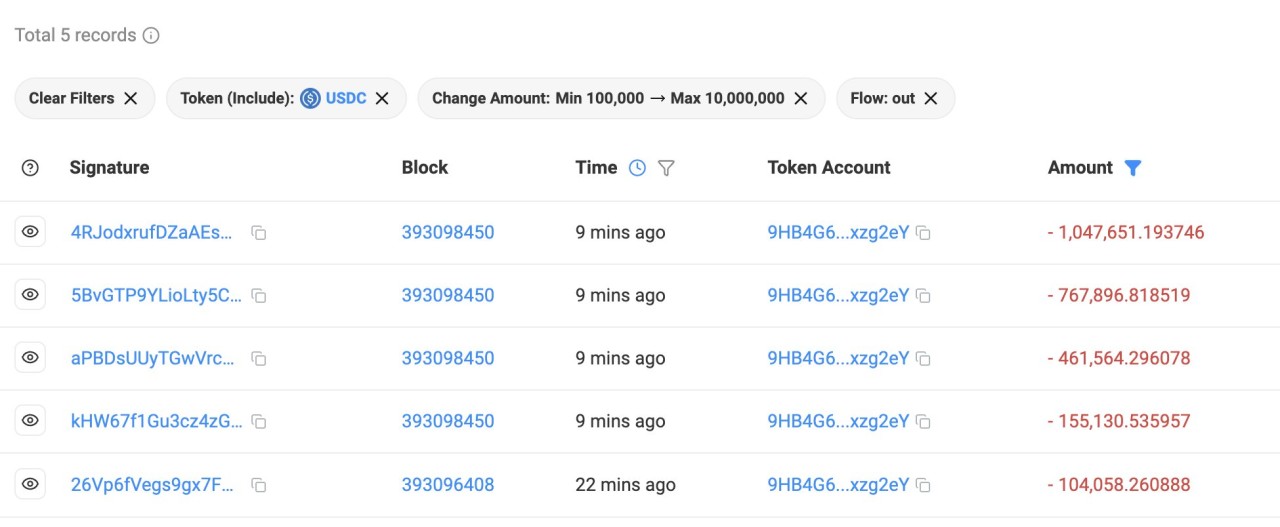Toggle eye icon for the 26Vp6fVegs transaction
This screenshot has width=1280, height=527.
[x=30, y=484]
